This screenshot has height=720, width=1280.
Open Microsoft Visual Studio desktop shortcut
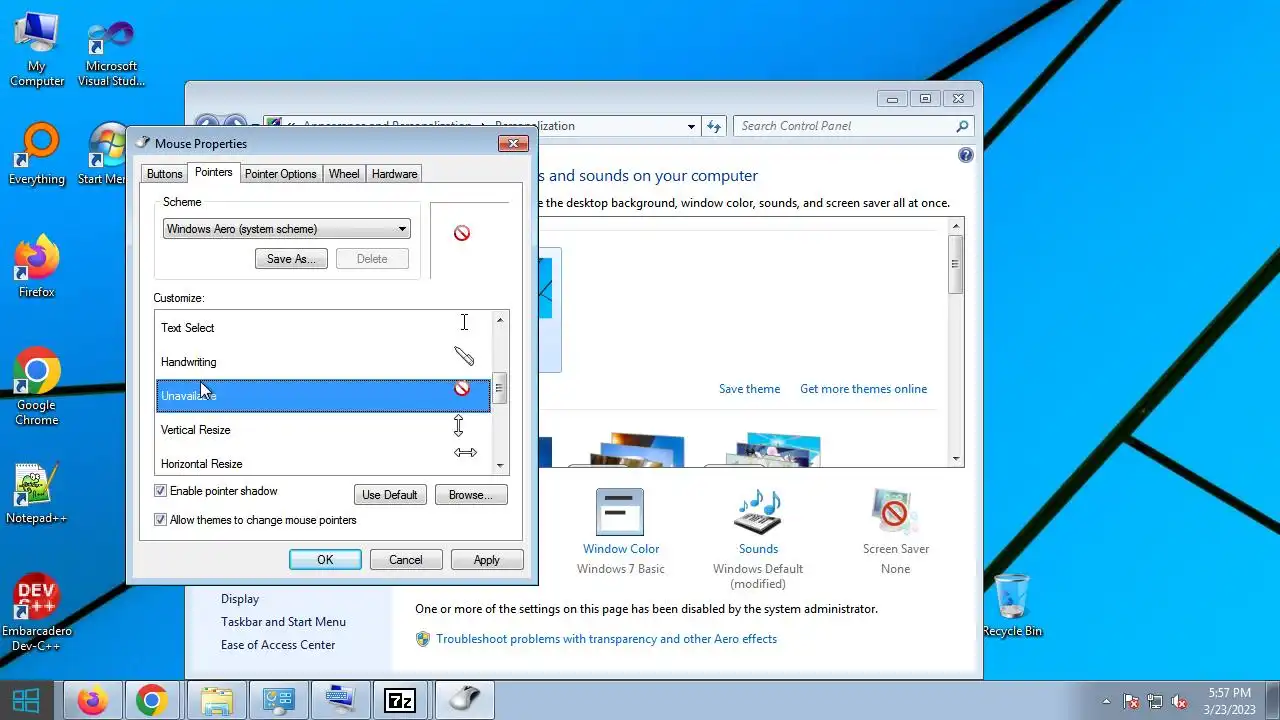tap(111, 52)
